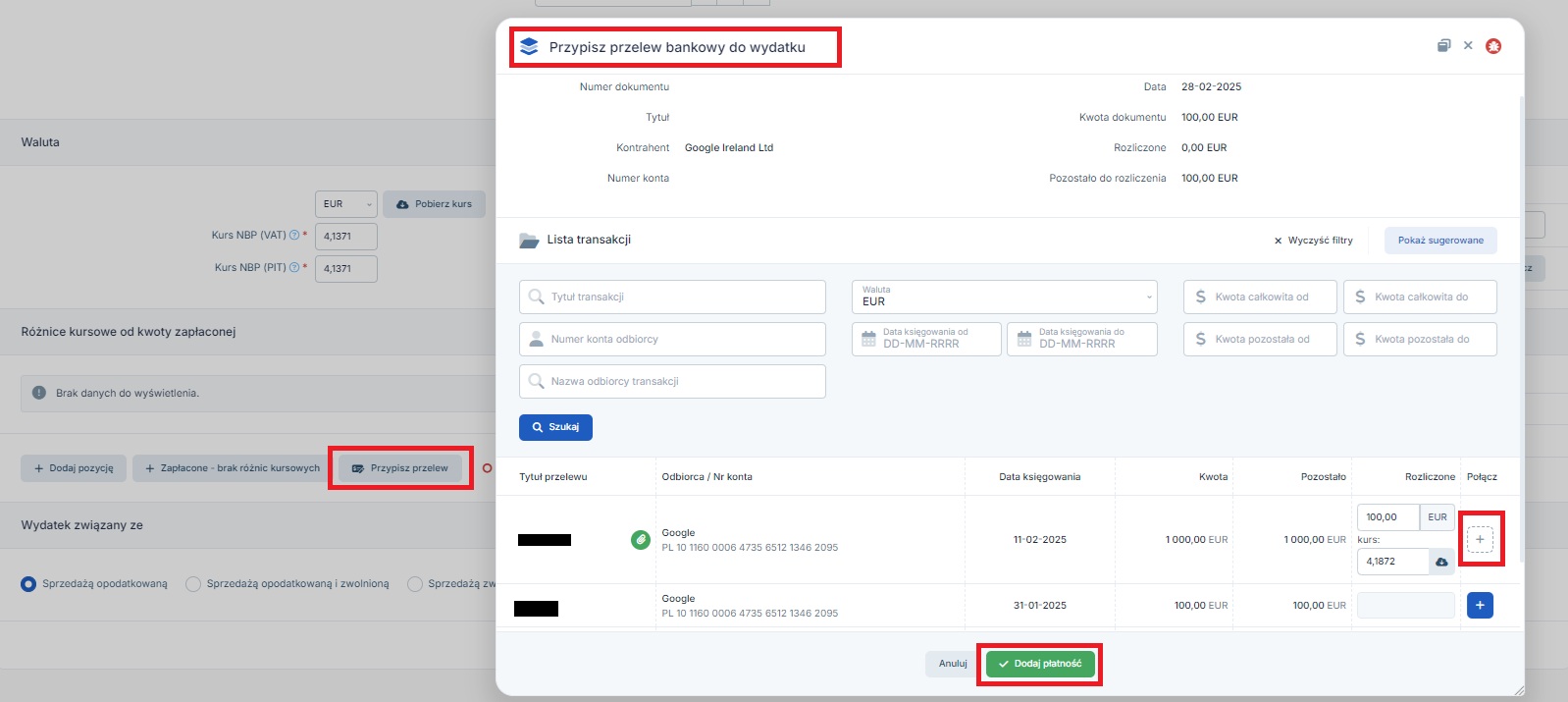Click help icon next to Kurs NBP (VAT)
Viewport: 1568px width, 702px height.
click(294, 236)
